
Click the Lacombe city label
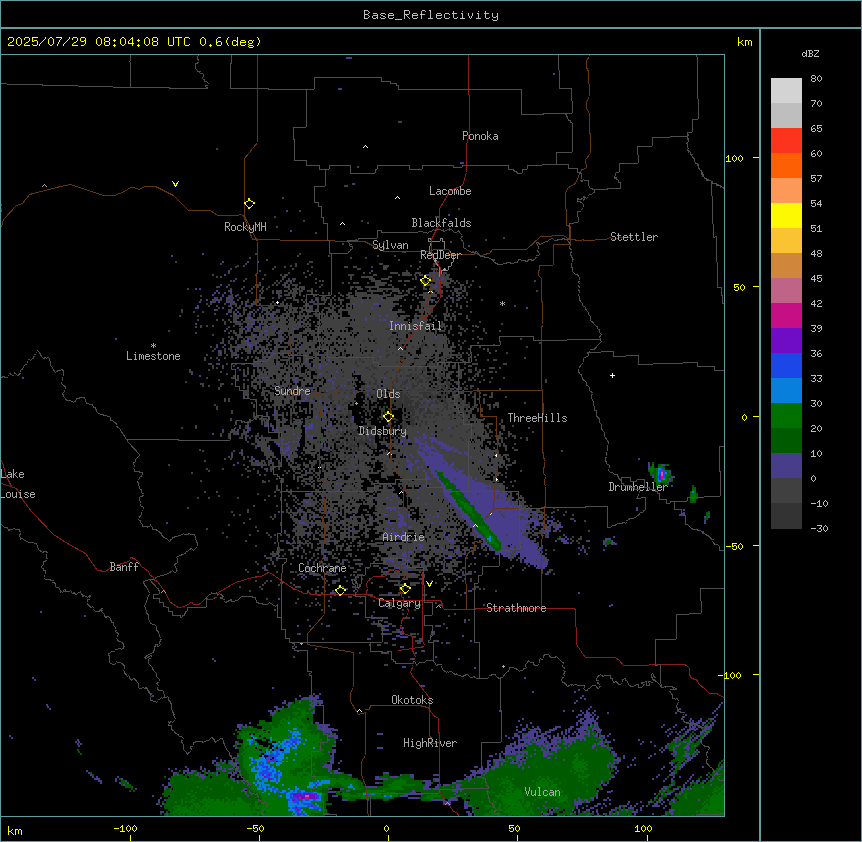450,191
